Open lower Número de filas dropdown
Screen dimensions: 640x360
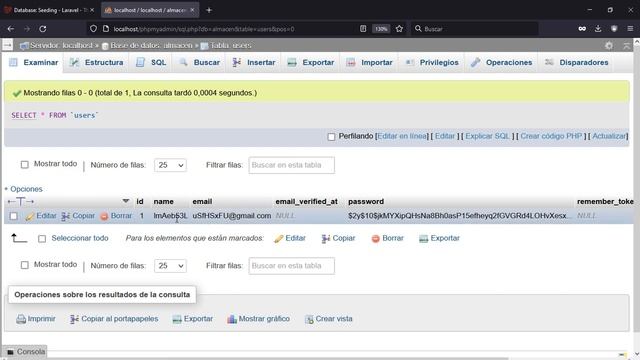pyautogui.click(x=170, y=266)
